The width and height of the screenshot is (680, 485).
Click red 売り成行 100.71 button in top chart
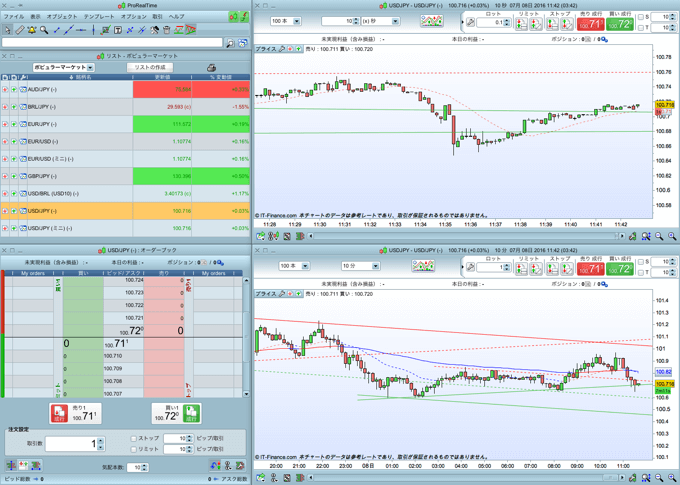pos(591,24)
